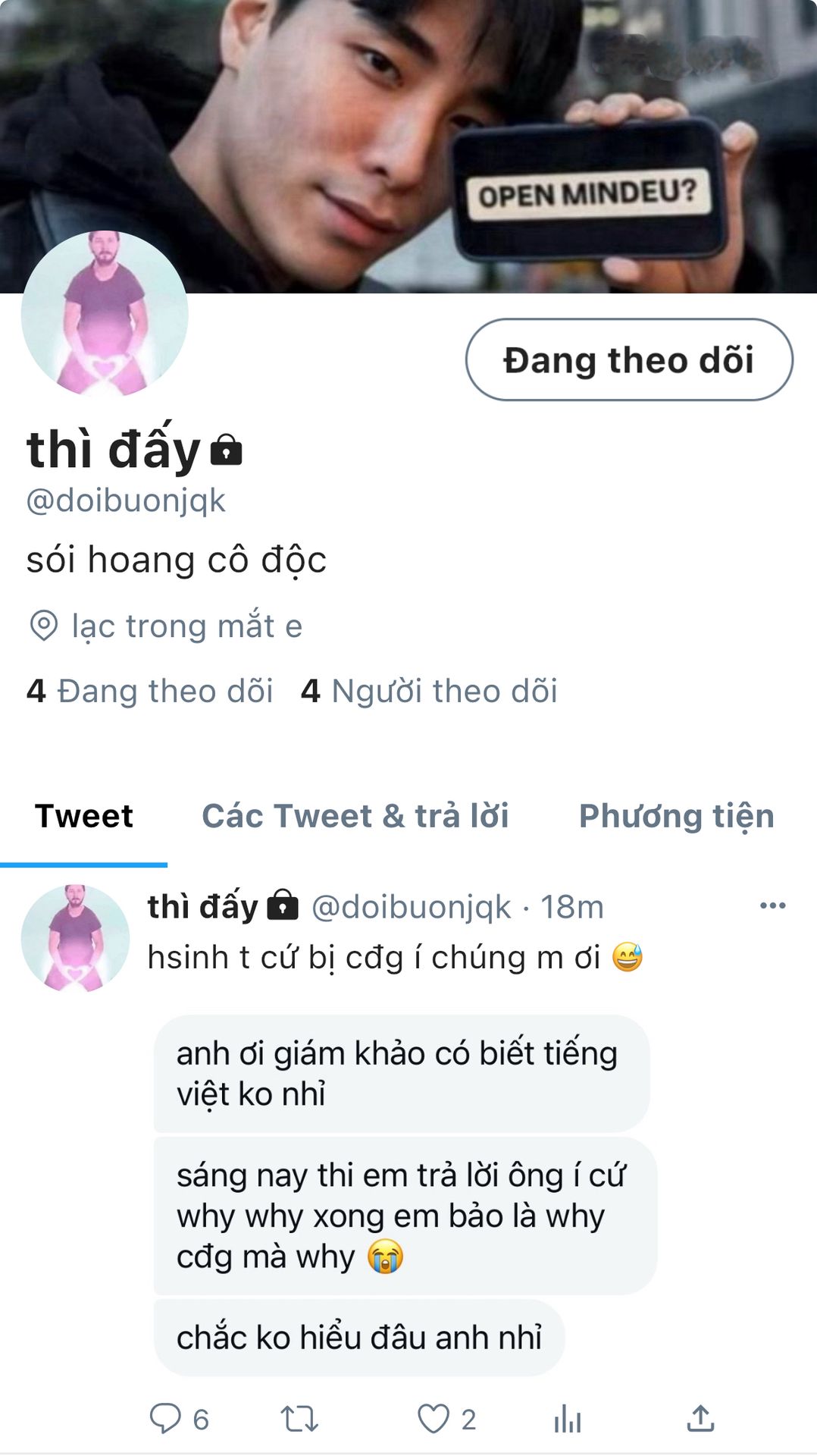View tweet analytics bar chart icon
The image size is (817, 1456).
568,1418
